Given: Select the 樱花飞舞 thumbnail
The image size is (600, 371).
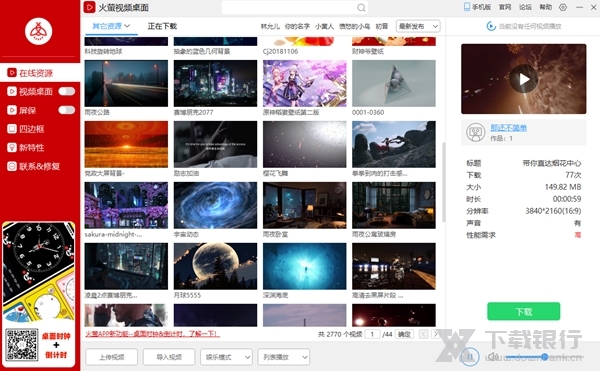Looking at the screenshot, I should [x=305, y=144].
